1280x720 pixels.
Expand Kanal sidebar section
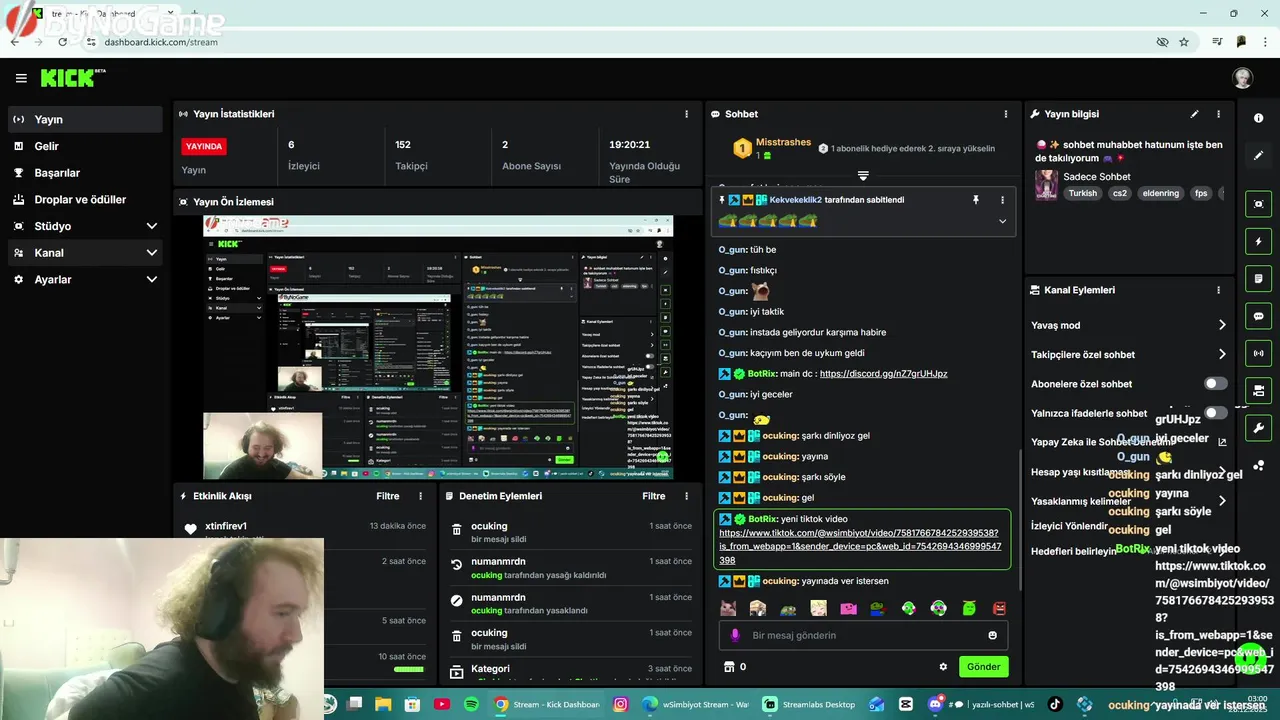click(x=85, y=253)
